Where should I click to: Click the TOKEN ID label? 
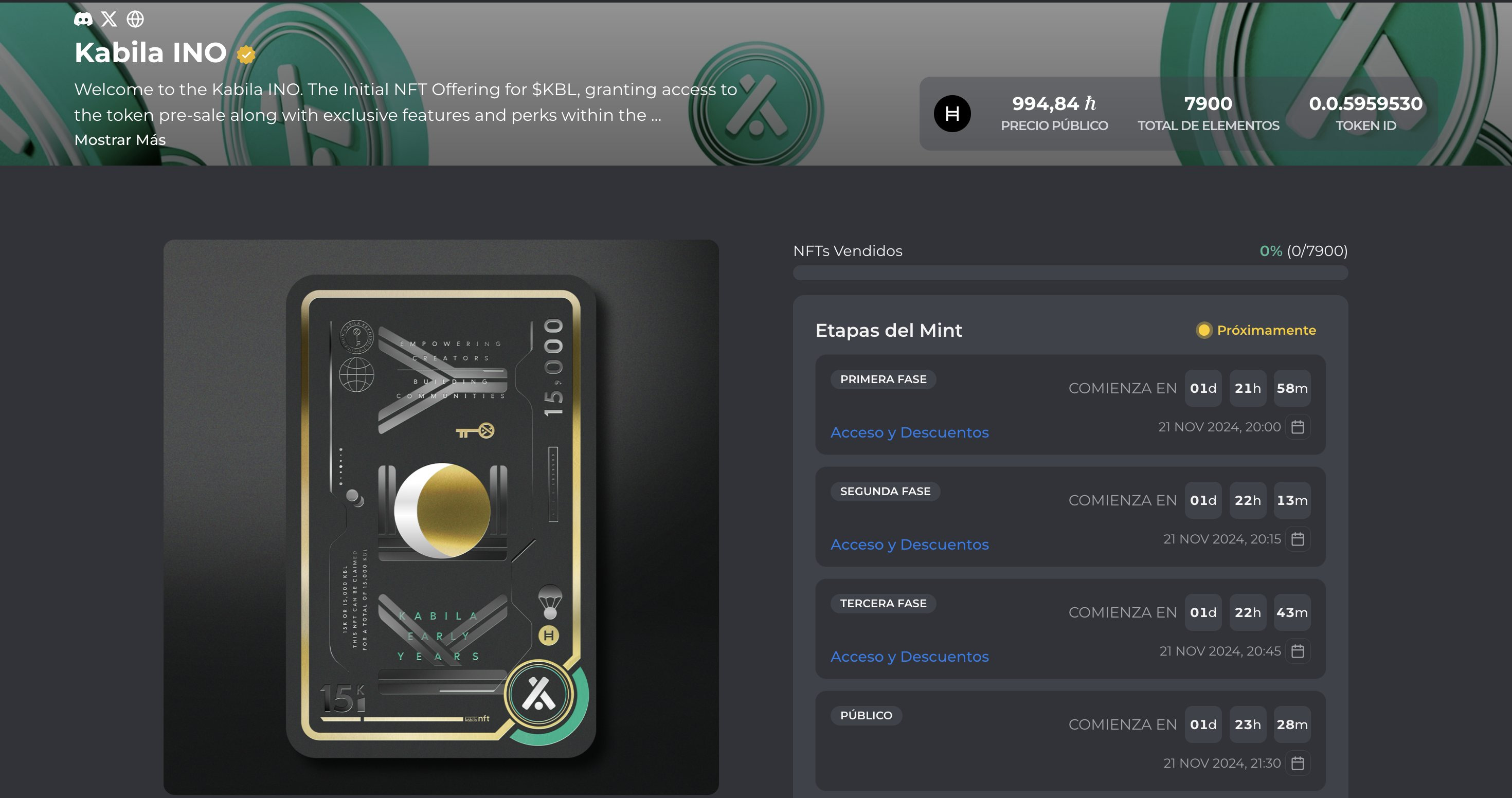click(1366, 125)
